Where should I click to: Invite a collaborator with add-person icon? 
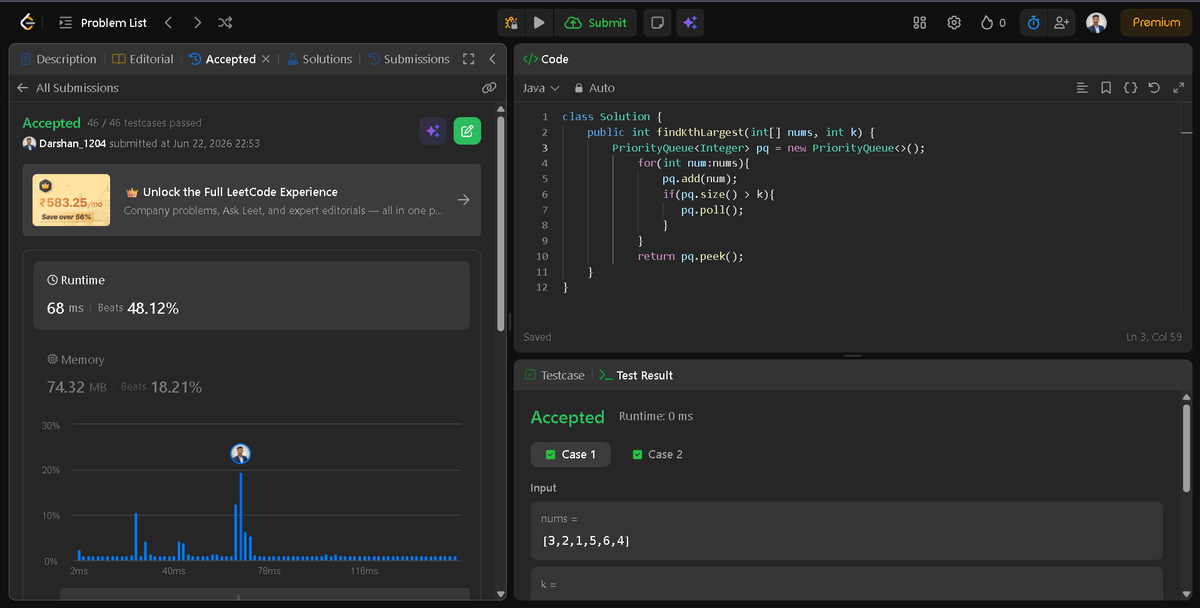1061,22
